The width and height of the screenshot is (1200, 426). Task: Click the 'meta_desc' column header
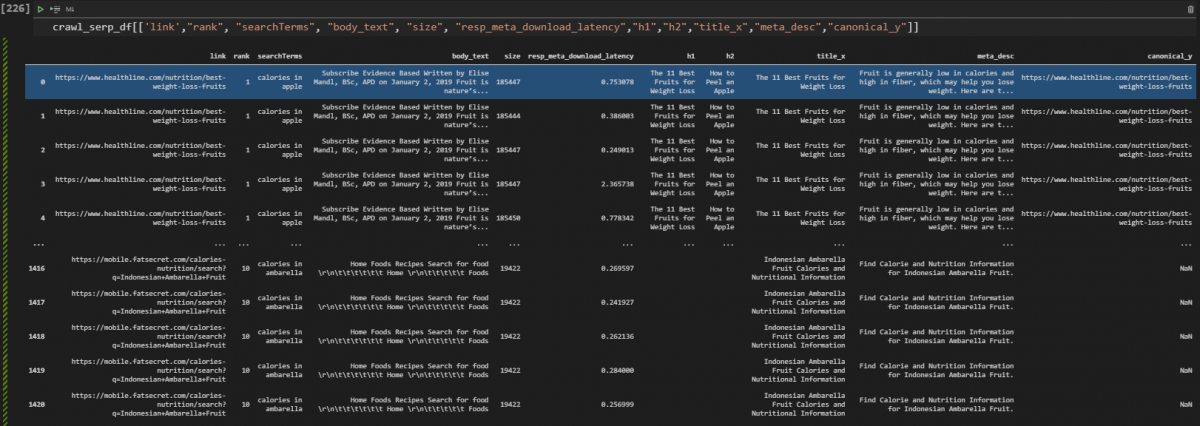[994, 57]
